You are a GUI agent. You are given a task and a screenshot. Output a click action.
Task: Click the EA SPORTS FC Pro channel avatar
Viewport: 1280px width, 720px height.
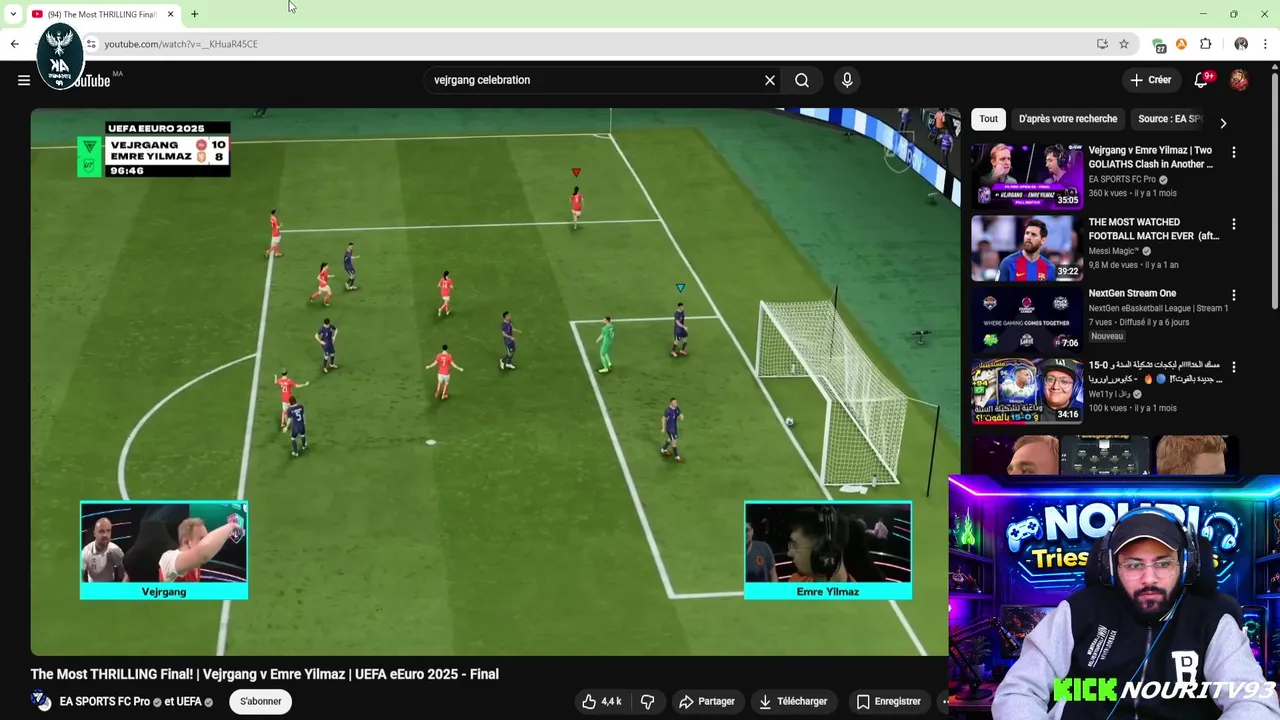(x=41, y=701)
